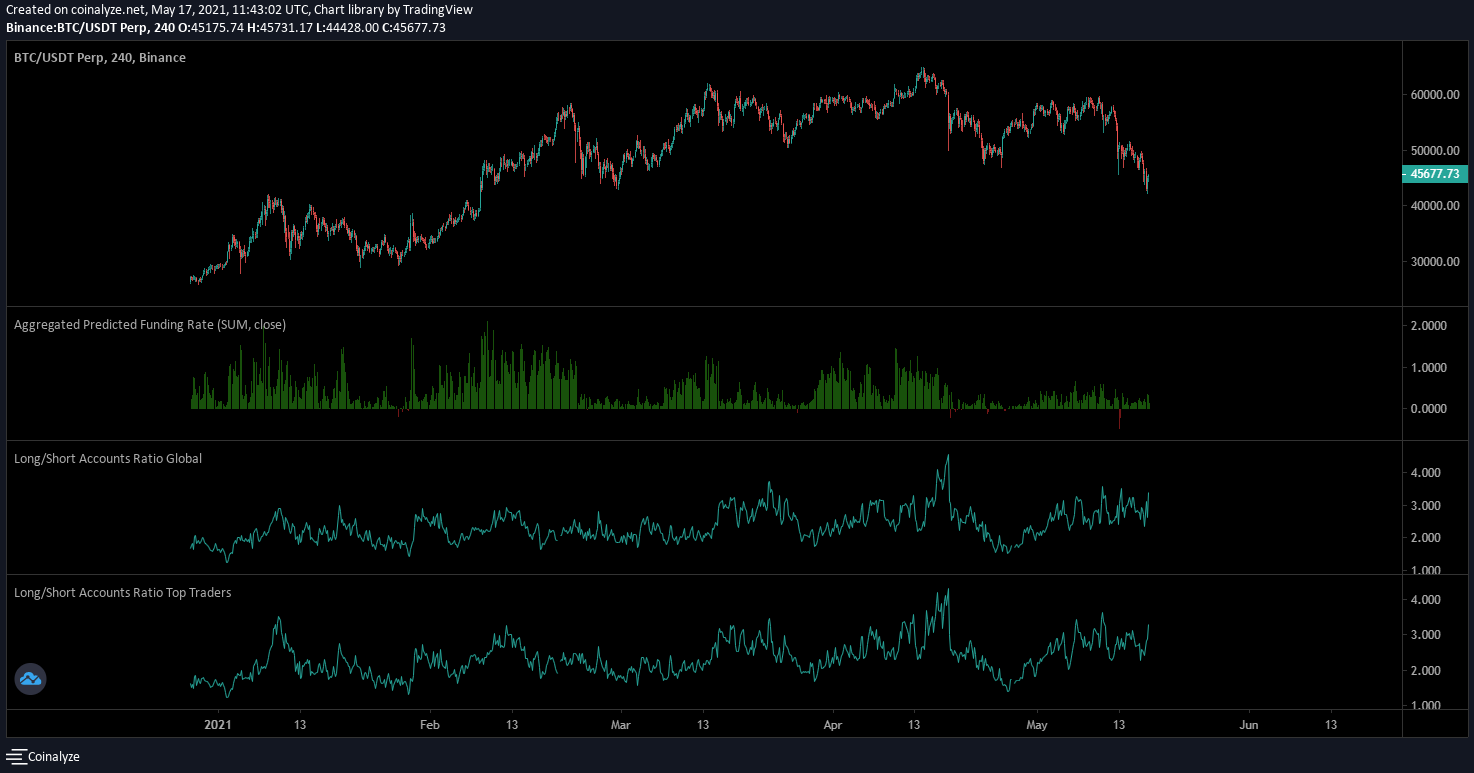Click the "Long/Short Accounts Ratio Top Traders" title
The image size is (1474, 773).
[123, 593]
